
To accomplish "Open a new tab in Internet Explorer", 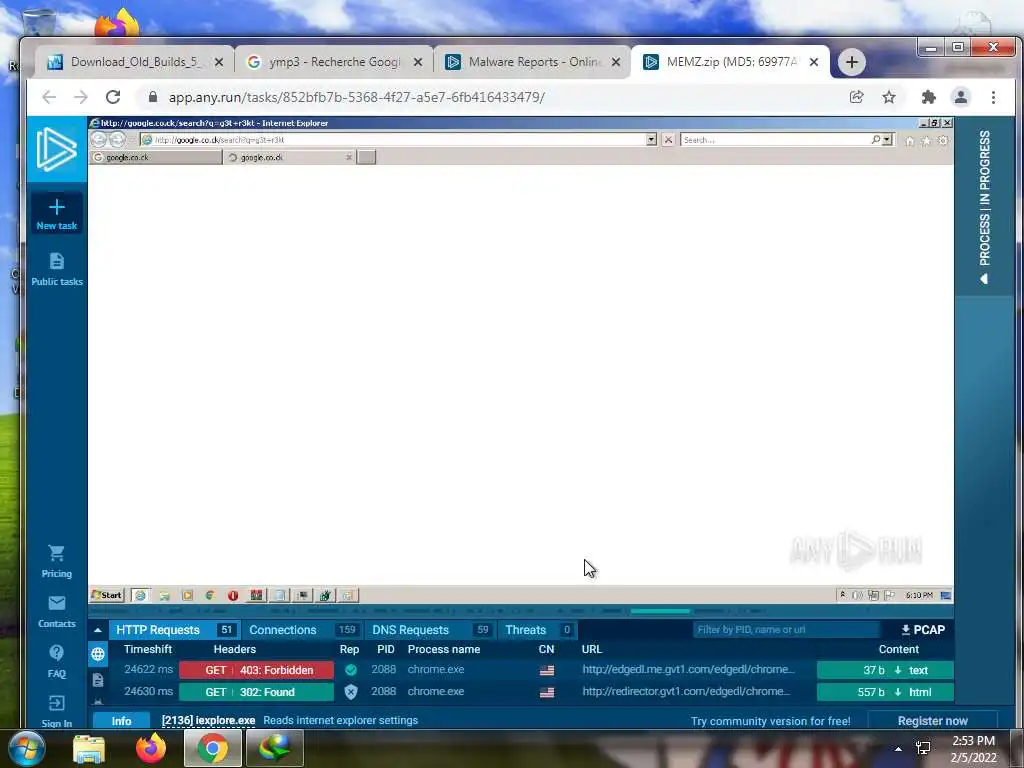I will click(366, 157).
